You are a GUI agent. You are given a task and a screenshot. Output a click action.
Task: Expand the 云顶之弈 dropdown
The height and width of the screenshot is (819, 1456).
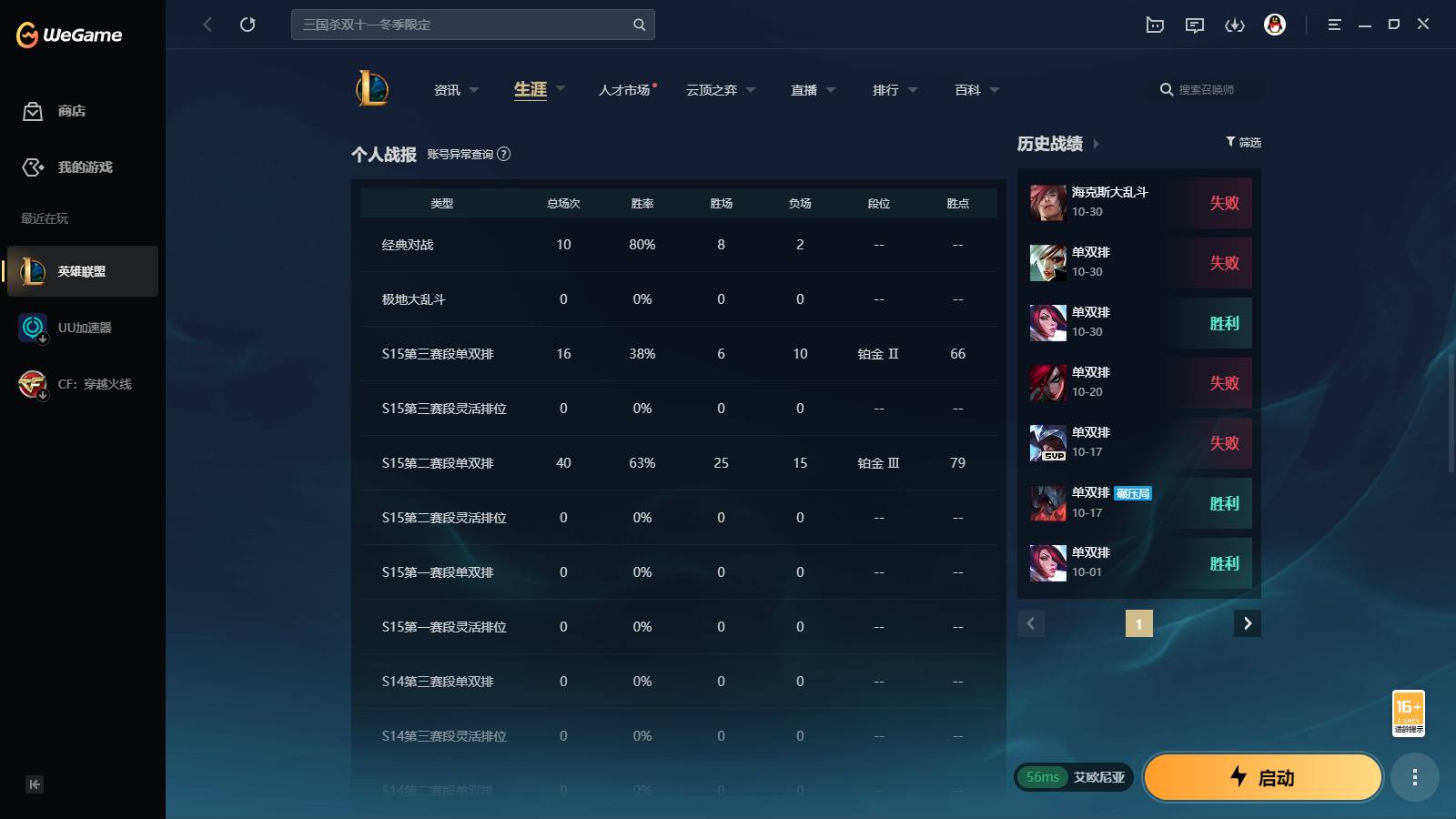pyautogui.click(x=719, y=90)
